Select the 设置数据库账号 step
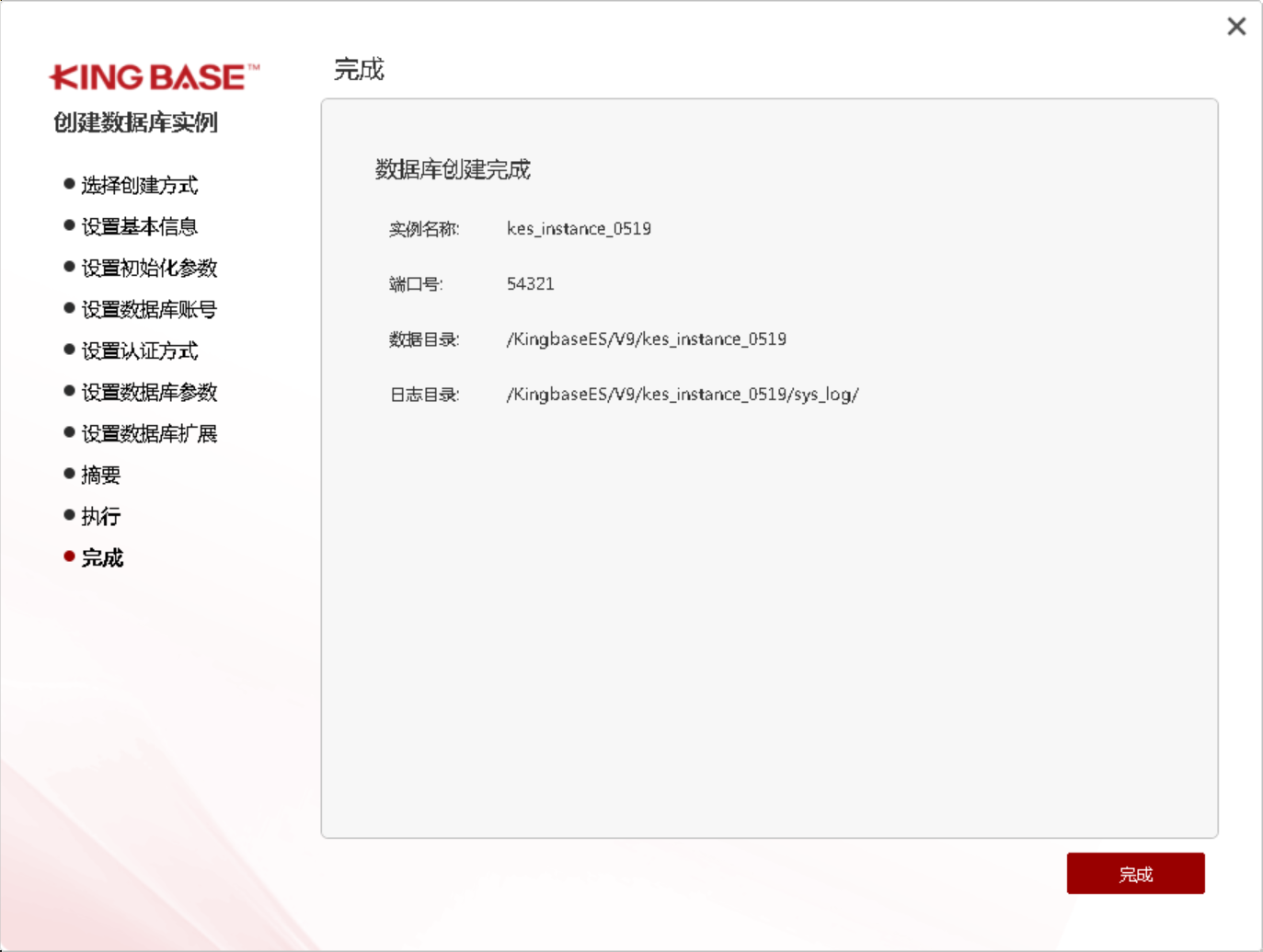Image resolution: width=1263 pixels, height=952 pixels. (149, 309)
